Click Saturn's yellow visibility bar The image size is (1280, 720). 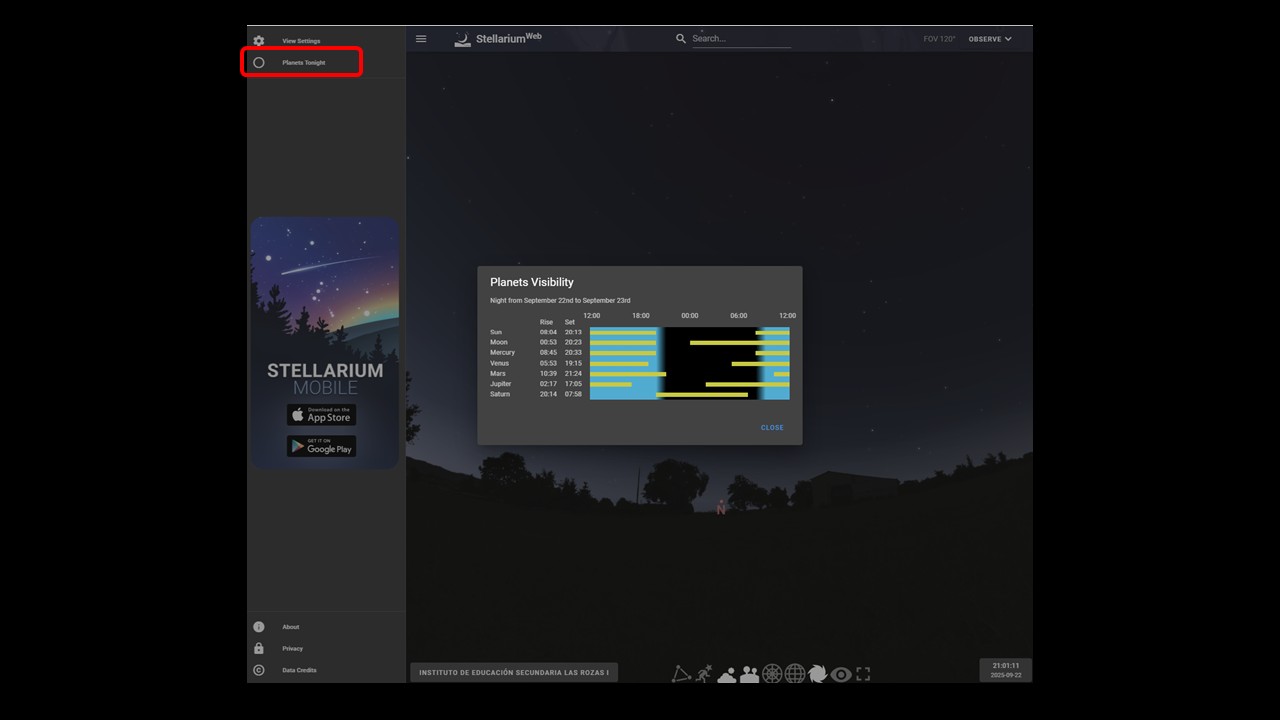pos(702,394)
